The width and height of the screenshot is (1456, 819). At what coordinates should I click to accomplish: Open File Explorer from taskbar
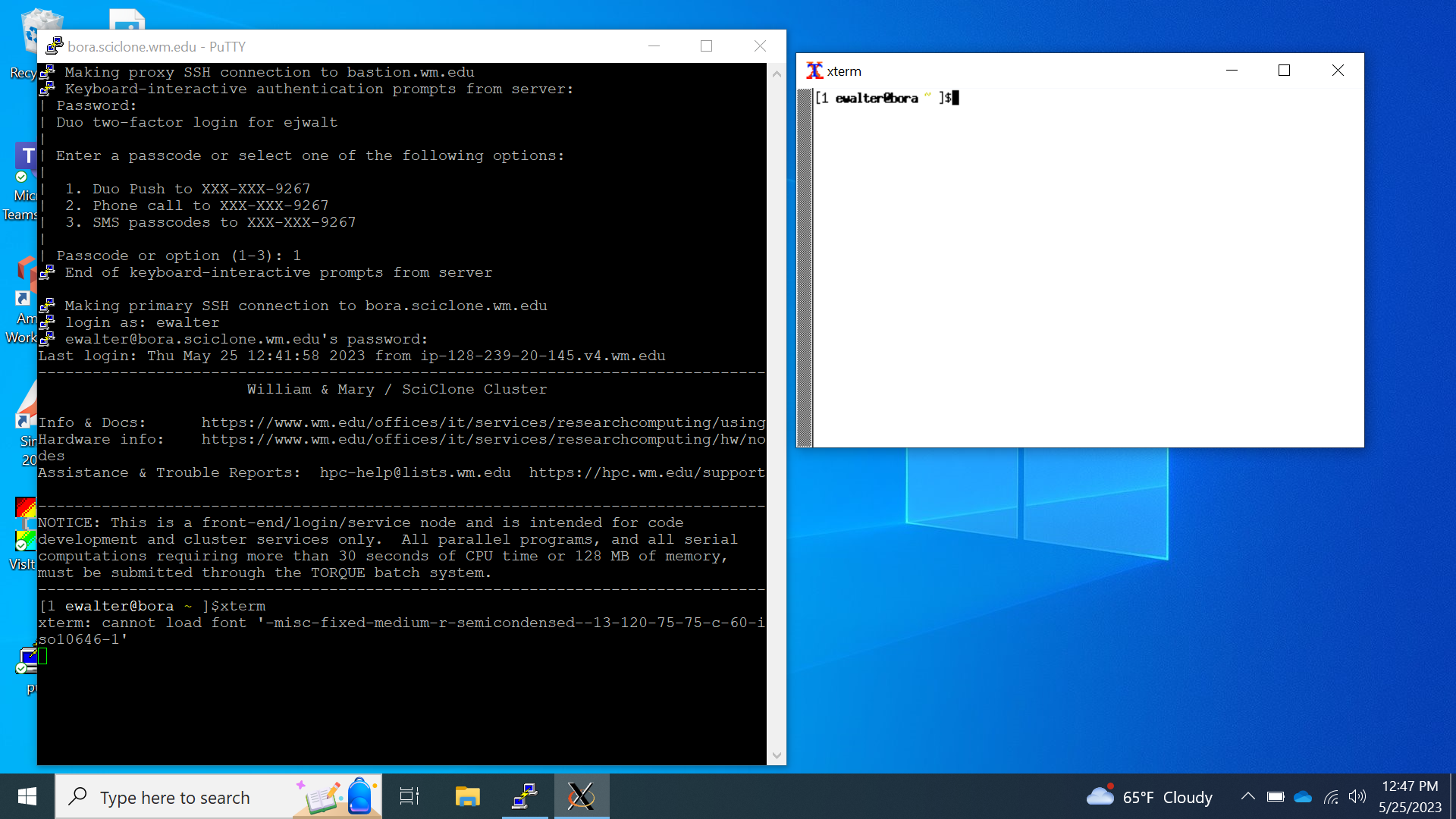(467, 796)
